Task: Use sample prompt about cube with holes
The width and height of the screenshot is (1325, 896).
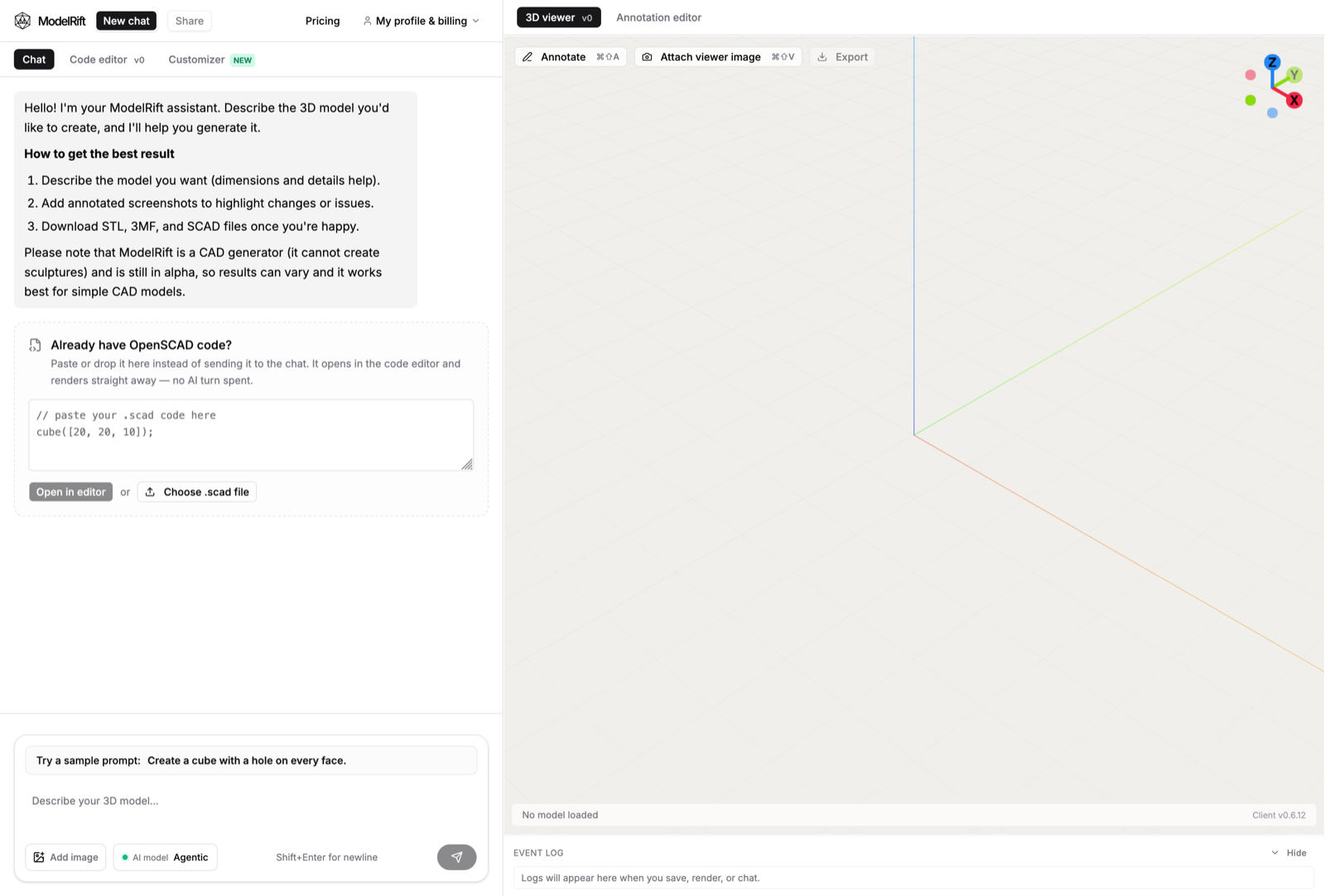Action: coord(251,760)
